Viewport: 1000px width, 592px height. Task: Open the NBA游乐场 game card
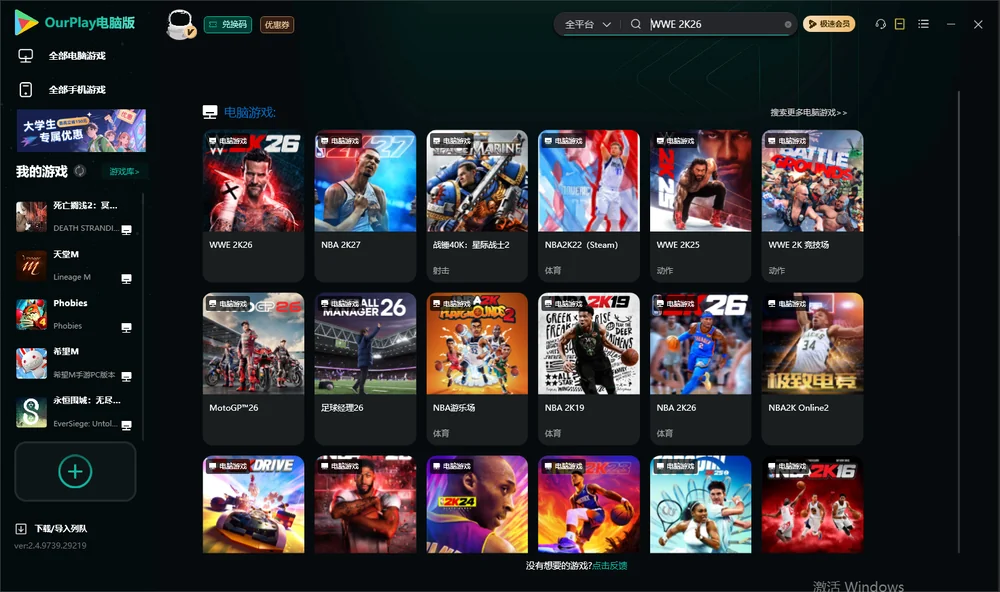click(x=477, y=369)
